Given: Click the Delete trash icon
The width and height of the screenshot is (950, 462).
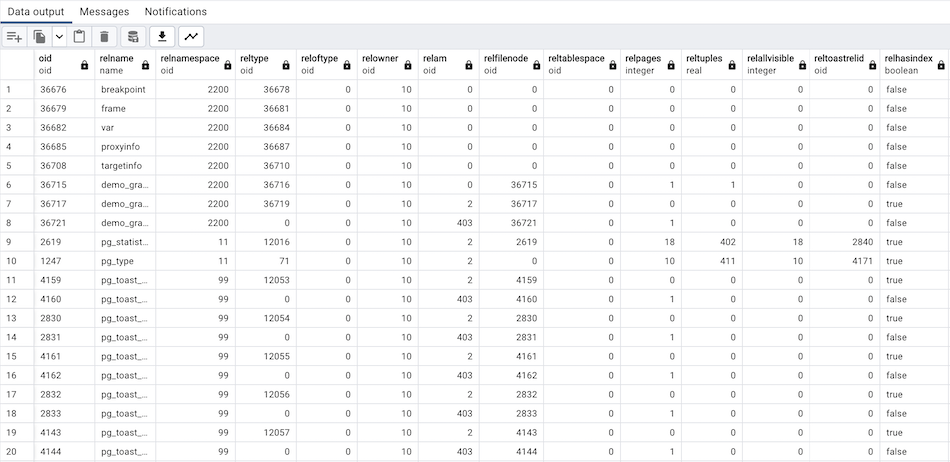Looking at the screenshot, I should coord(104,37).
